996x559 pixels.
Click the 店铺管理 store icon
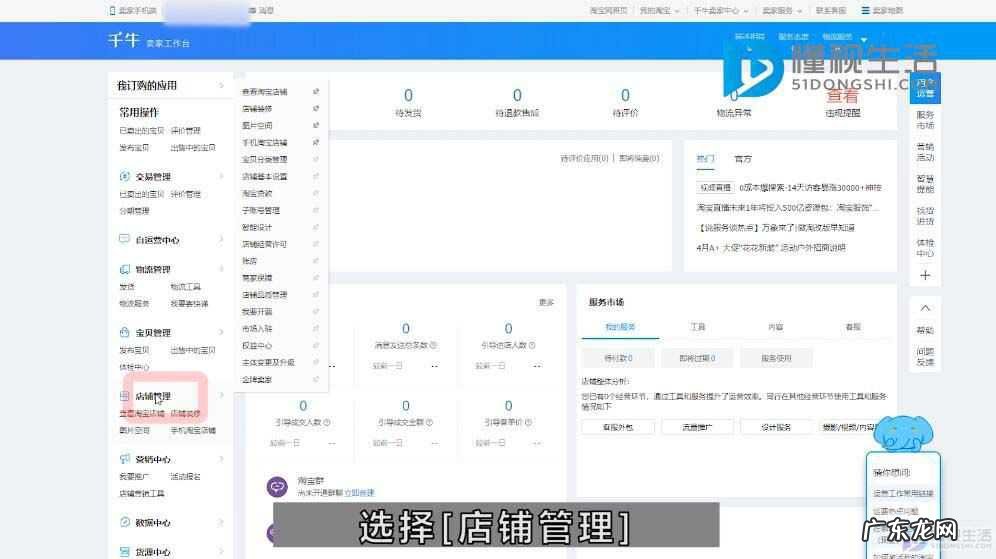[x=124, y=396]
